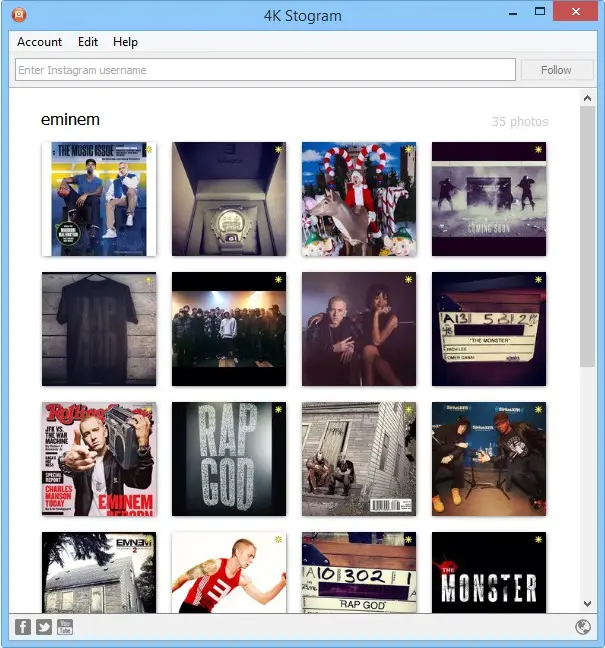Minimize the 4K Stogram window
The image size is (605, 648).
pos(513,12)
